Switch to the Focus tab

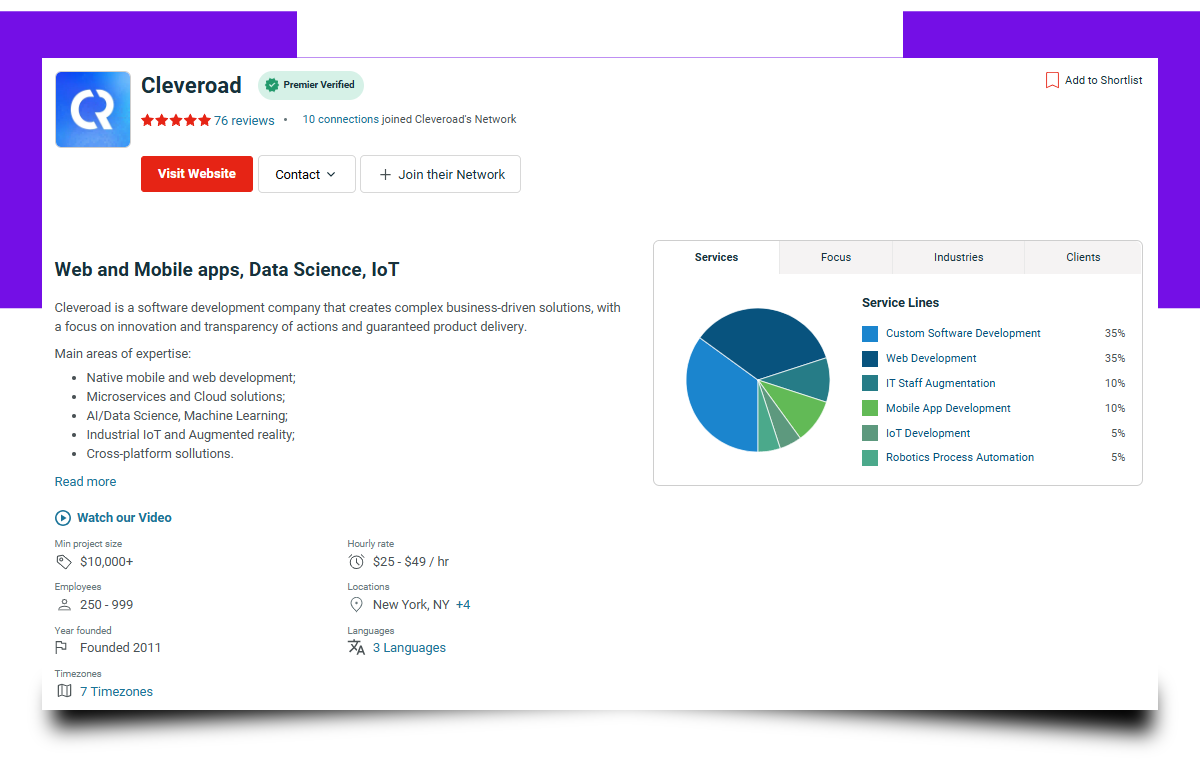click(835, 257)
